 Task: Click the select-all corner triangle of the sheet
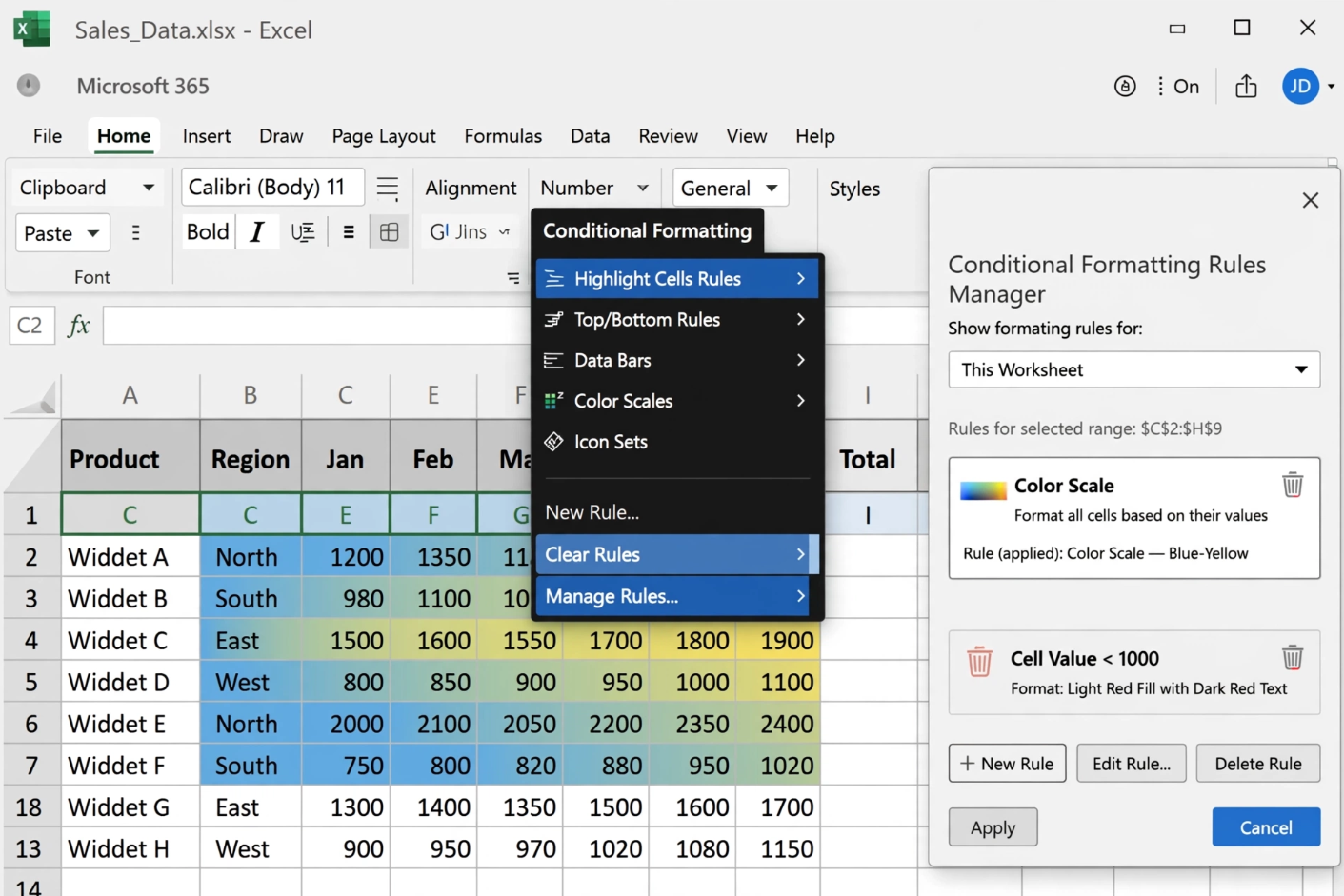pyautogui.click(x=34, y=395)
